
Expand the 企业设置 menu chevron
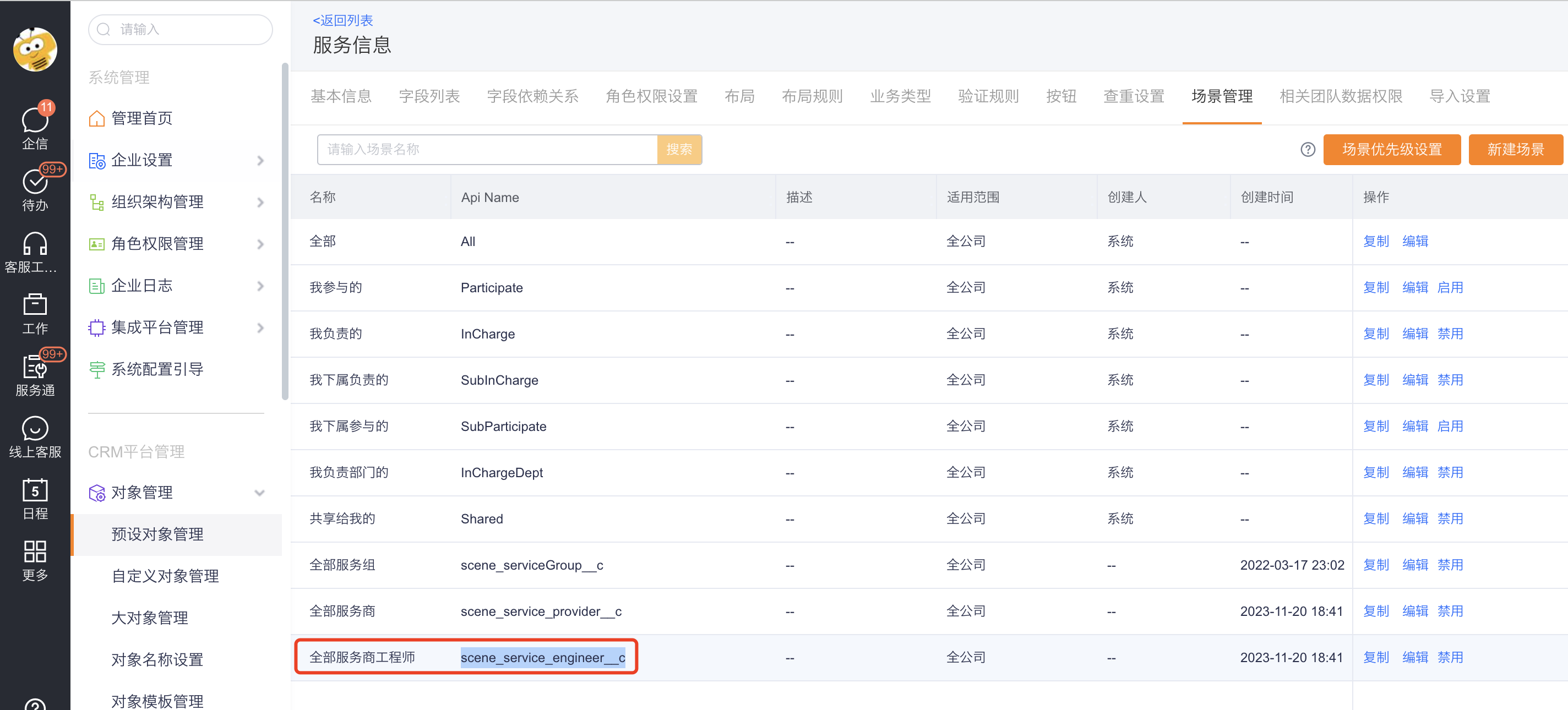point(260,161)
